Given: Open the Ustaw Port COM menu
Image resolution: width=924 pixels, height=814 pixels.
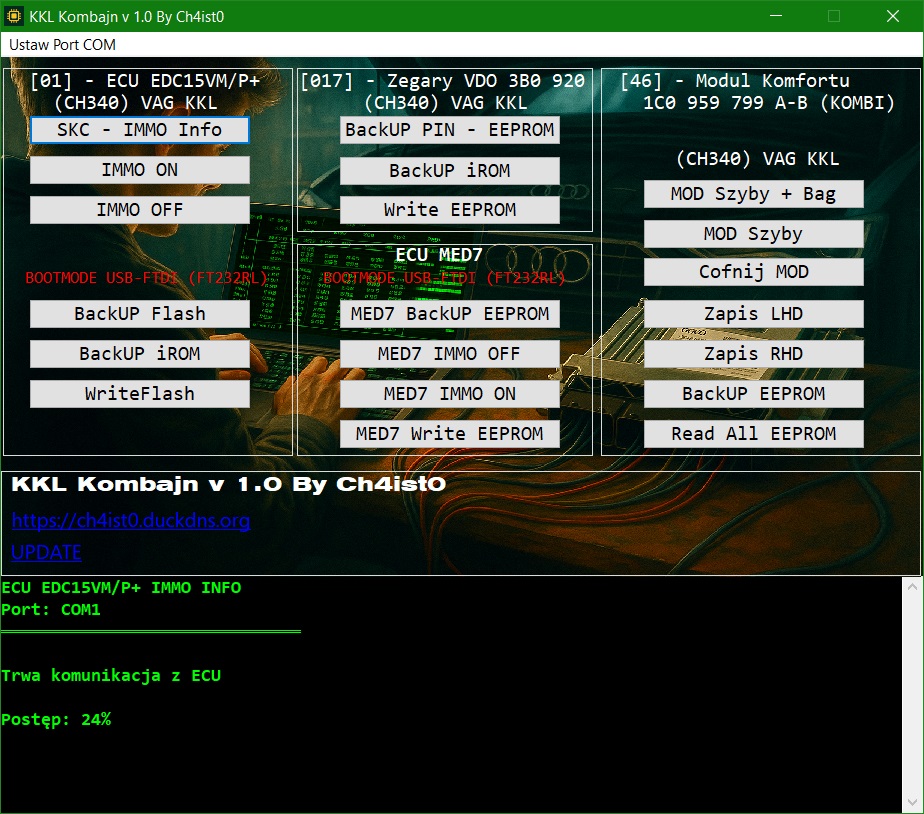Looking at the screenshot, I should click(62, 45).
